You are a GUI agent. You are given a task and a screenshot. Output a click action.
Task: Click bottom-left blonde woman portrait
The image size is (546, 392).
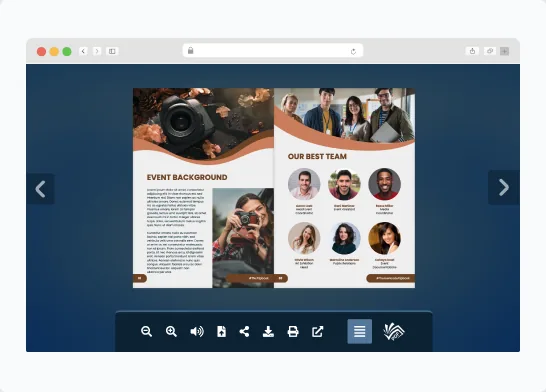pyautogui.click(x=304, y=238)
